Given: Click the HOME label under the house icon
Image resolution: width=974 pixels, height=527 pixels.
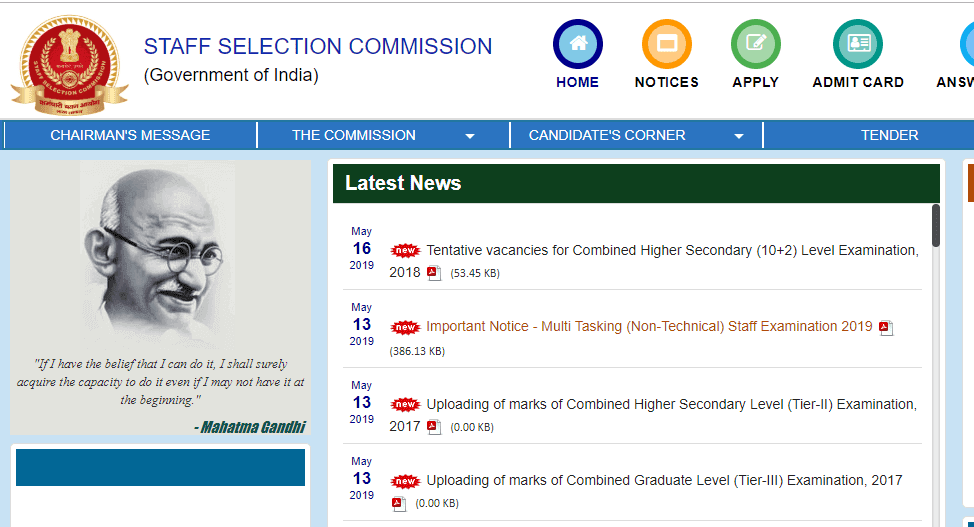Looking at the screenshot, I should pyautogui.click(x=578, y=82).
